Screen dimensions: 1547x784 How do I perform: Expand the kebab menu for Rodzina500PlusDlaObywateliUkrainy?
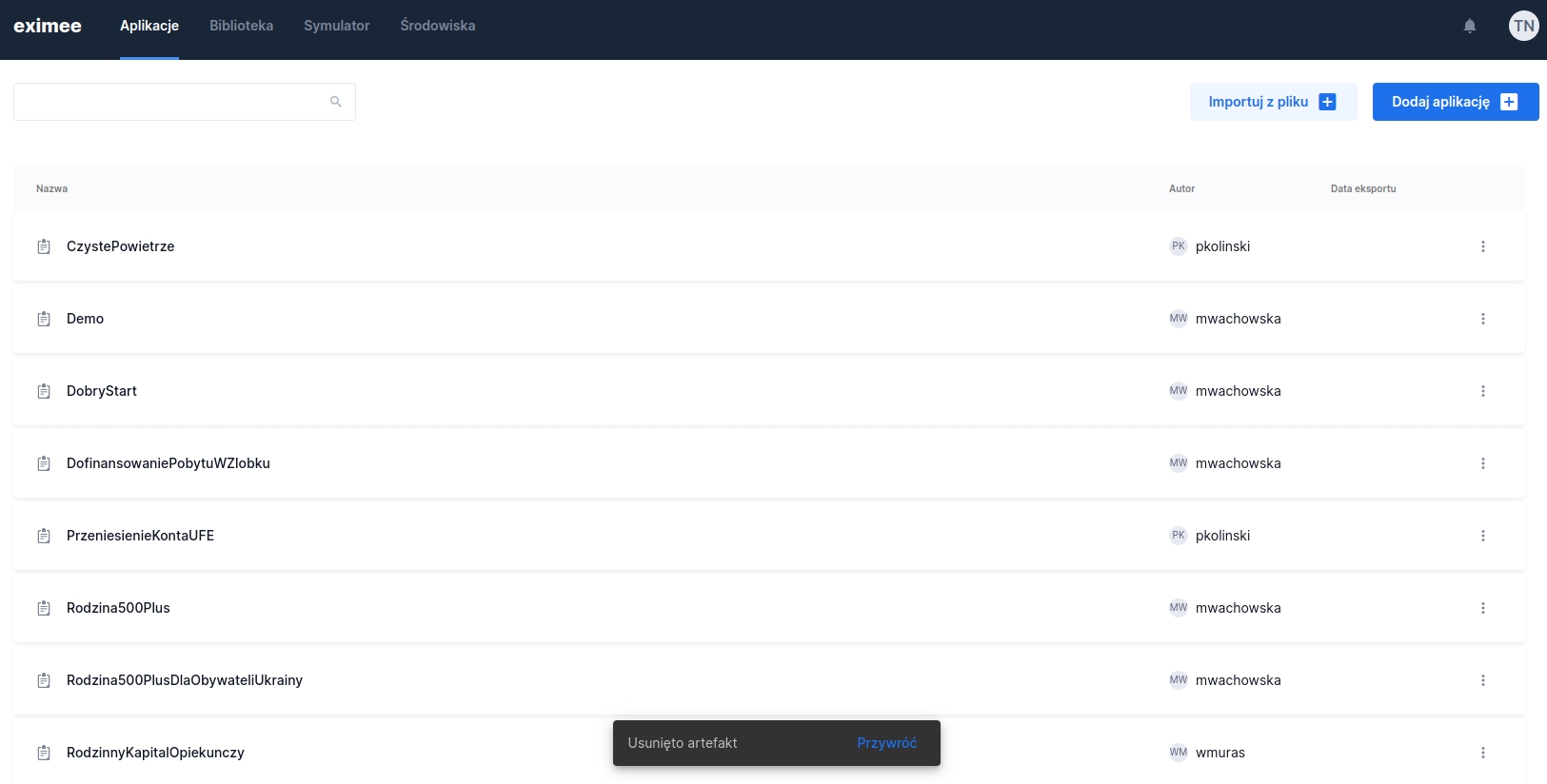coord(1482,680)
